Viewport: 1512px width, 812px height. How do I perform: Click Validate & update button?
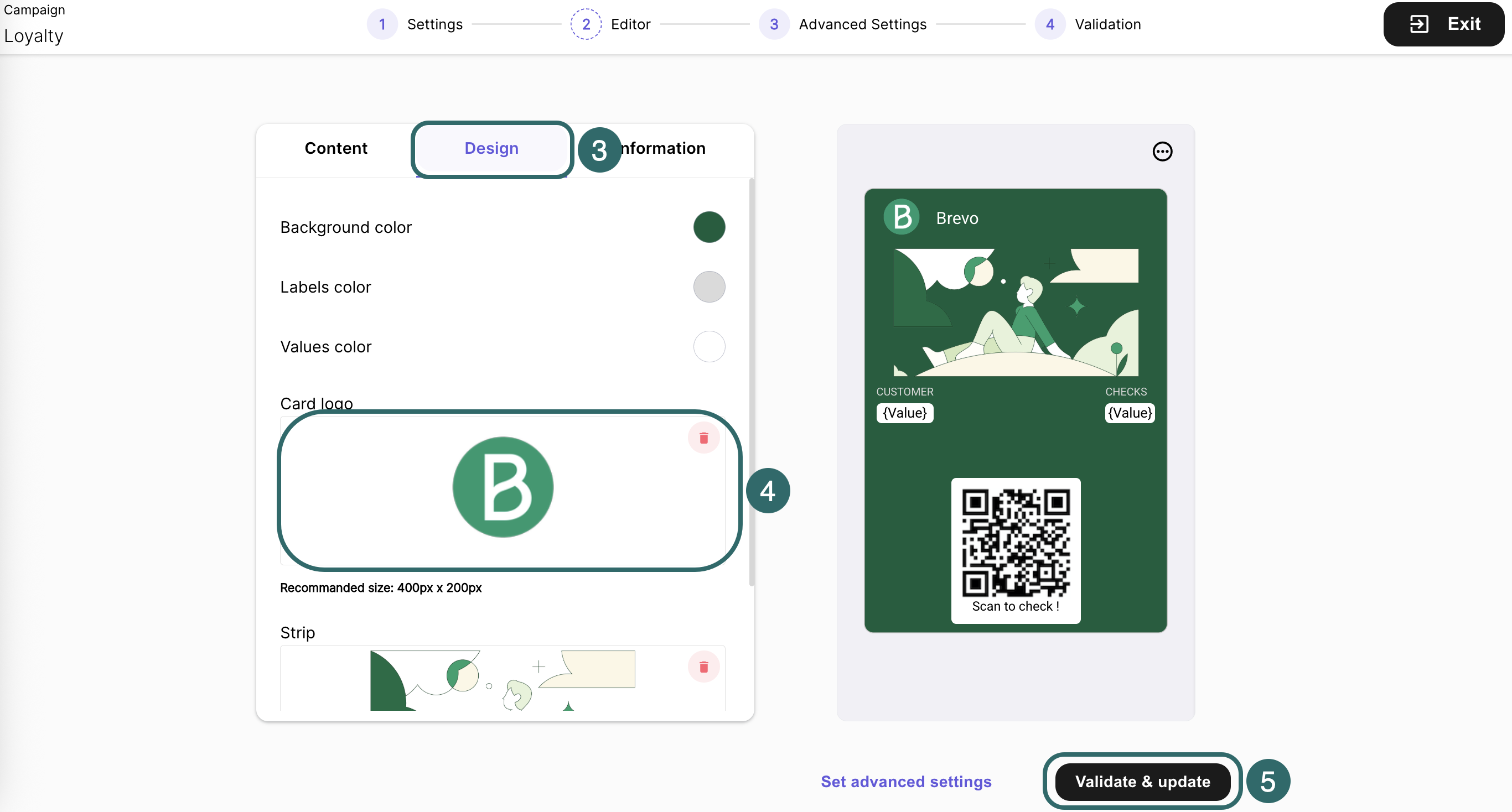pos(1142,782)
